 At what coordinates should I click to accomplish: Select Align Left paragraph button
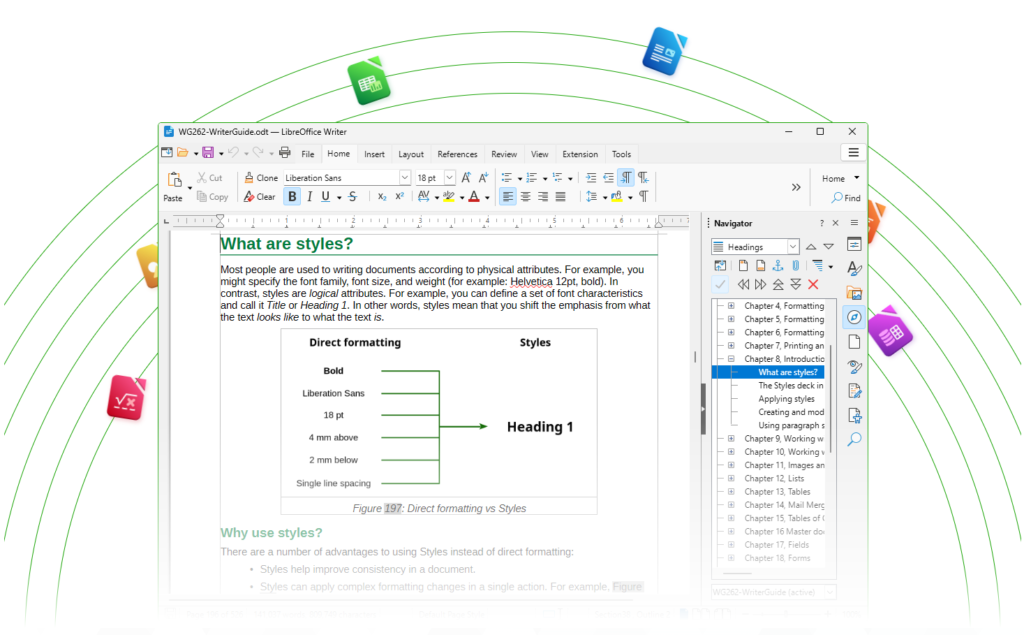507,197
